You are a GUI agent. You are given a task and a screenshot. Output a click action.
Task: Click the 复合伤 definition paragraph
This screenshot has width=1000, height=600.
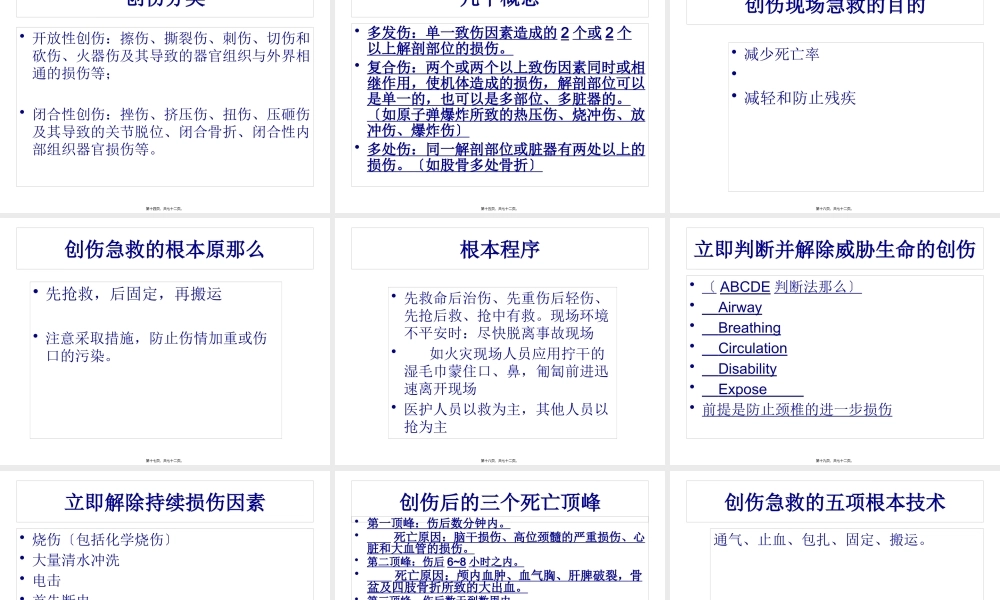click(x=505, y=98)
